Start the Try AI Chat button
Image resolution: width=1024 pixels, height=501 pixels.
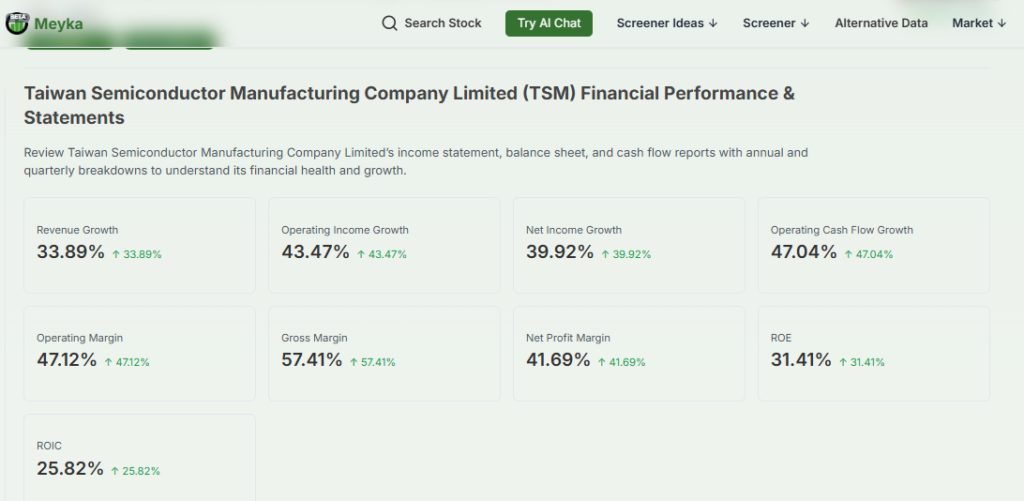pyautogui.click(x=549, y=24)
